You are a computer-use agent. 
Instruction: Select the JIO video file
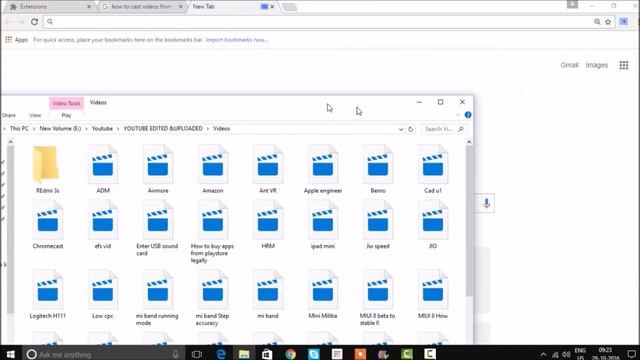pos(433,225)
